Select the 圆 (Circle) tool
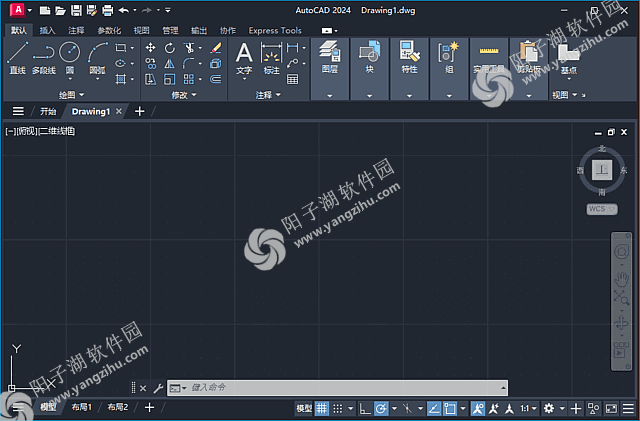The height and width of the screenshot is (421, 640). click(x=70, y=57)
